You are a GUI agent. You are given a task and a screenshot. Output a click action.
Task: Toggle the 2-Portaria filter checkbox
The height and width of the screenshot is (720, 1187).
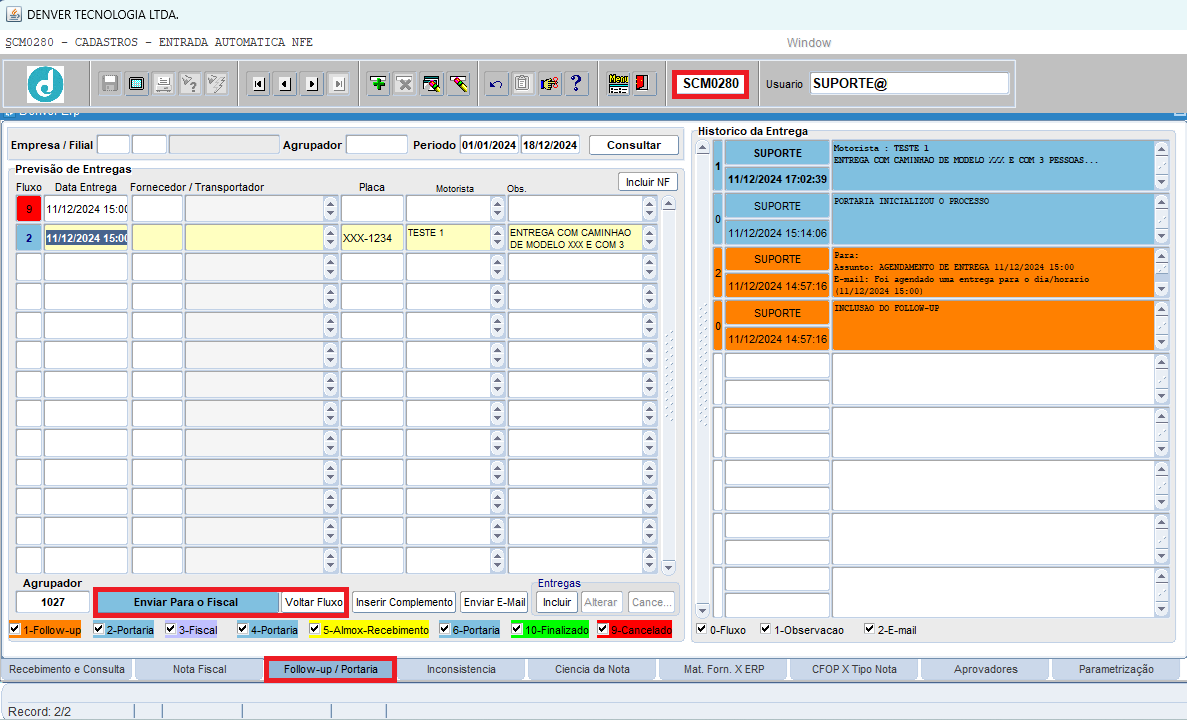coord(98,629)
